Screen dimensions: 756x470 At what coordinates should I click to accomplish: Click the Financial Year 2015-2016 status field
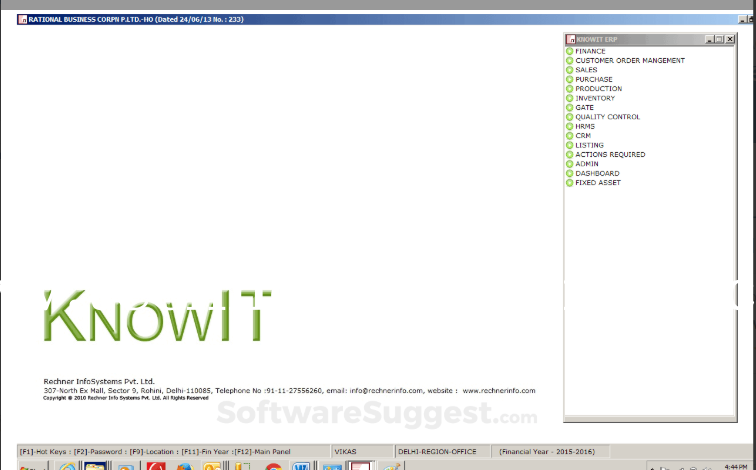pyautogui.click(x=550, y=452)
